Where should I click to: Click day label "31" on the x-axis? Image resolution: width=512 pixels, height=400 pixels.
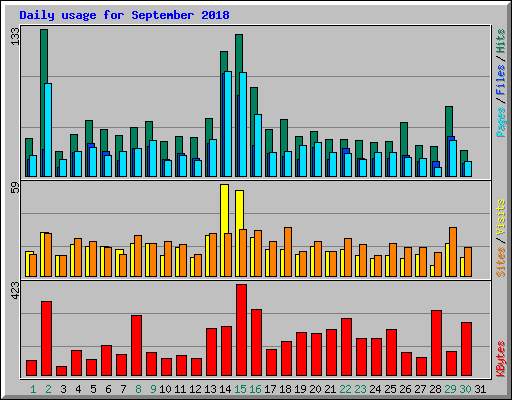[x=480, y=389]
